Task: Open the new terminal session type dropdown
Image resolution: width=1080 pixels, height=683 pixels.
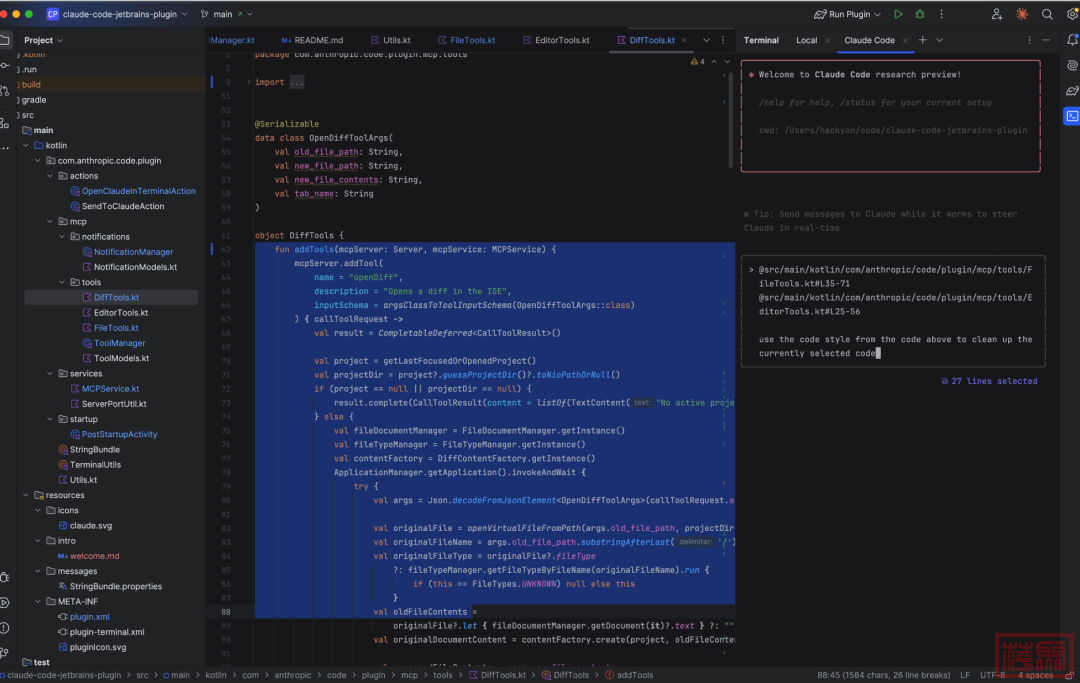Action: click(939, 40)
